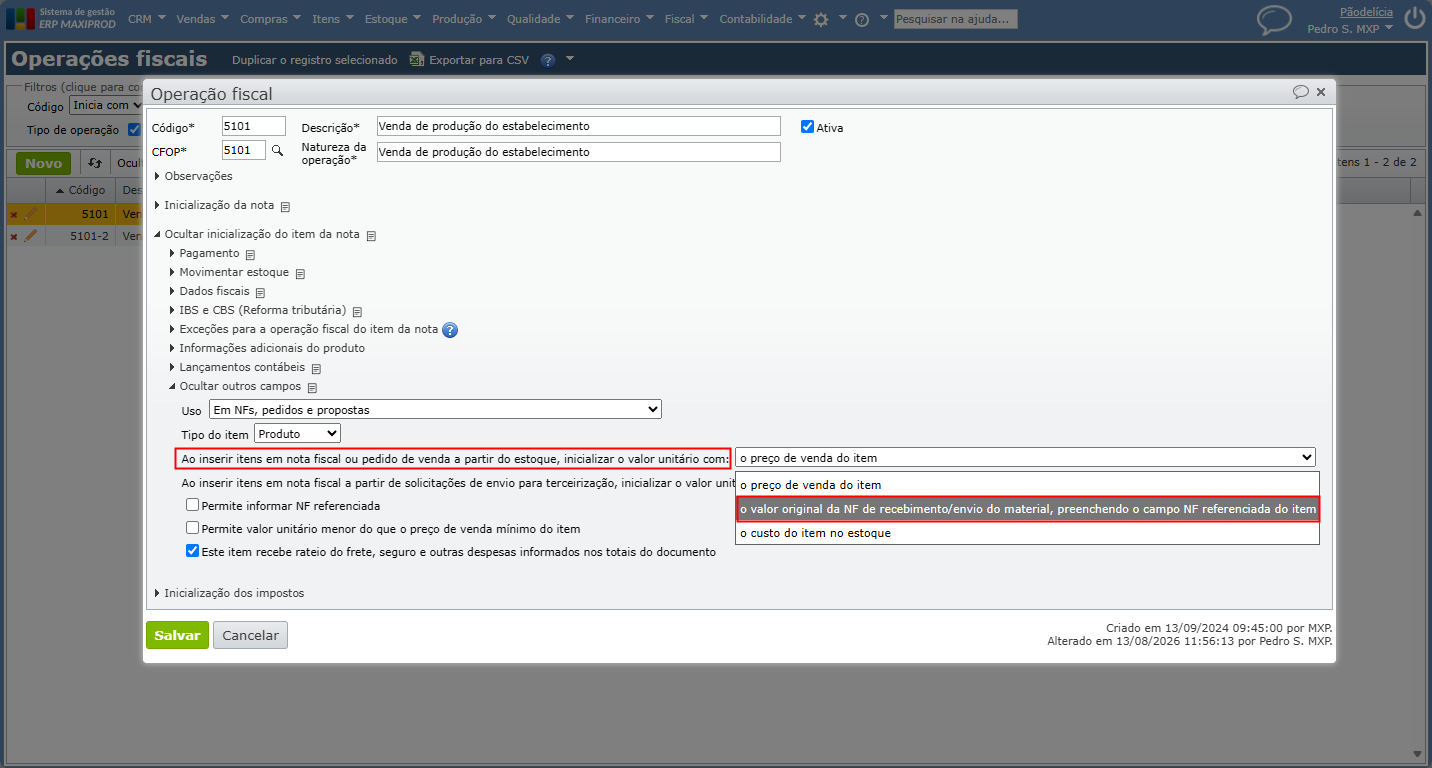Open the Financeiro menu
This screenshot has height=768, width=1432.
(619, 19)
